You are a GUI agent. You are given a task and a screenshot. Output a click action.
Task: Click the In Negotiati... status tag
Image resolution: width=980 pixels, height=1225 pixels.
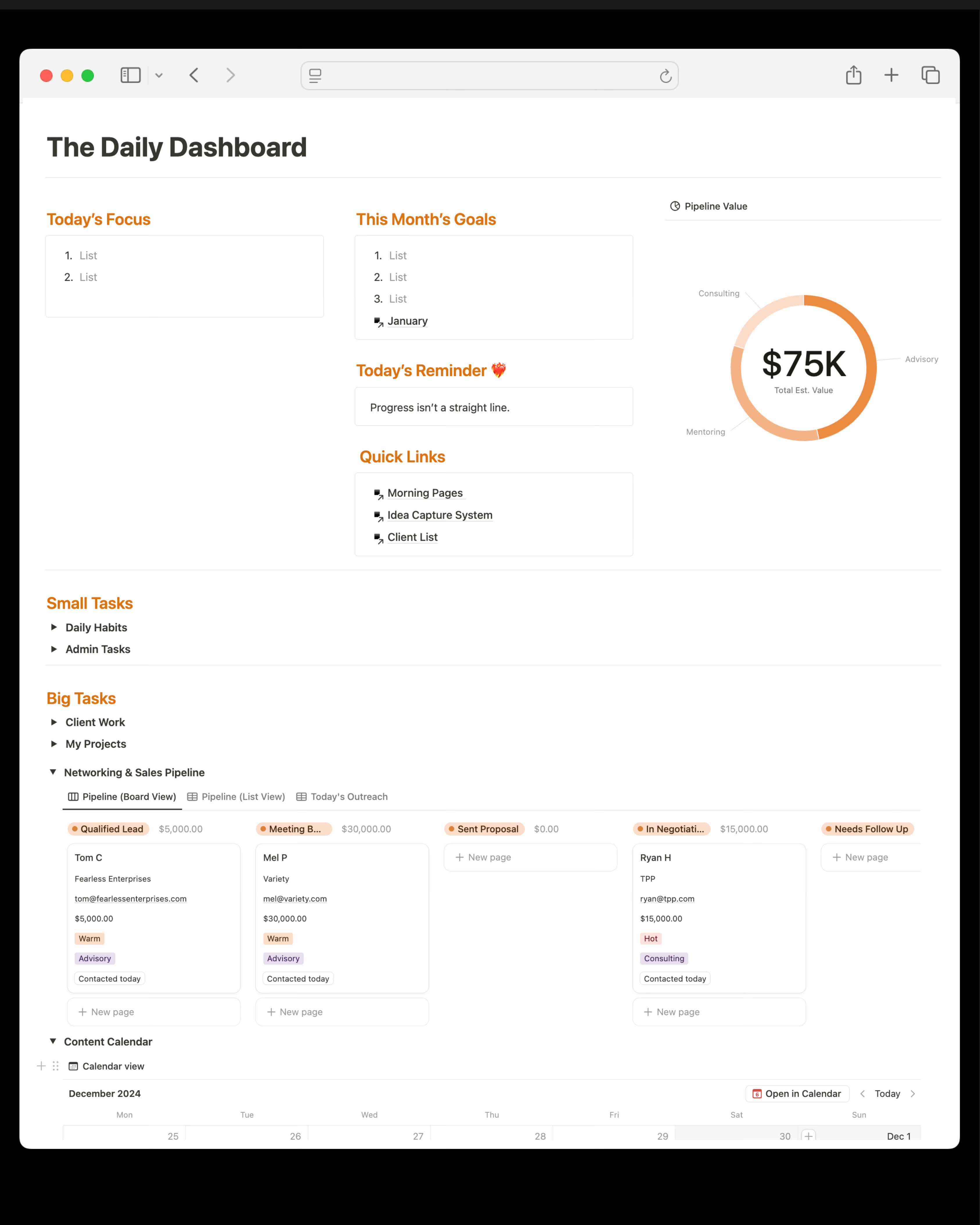click(x=672, y=829)
